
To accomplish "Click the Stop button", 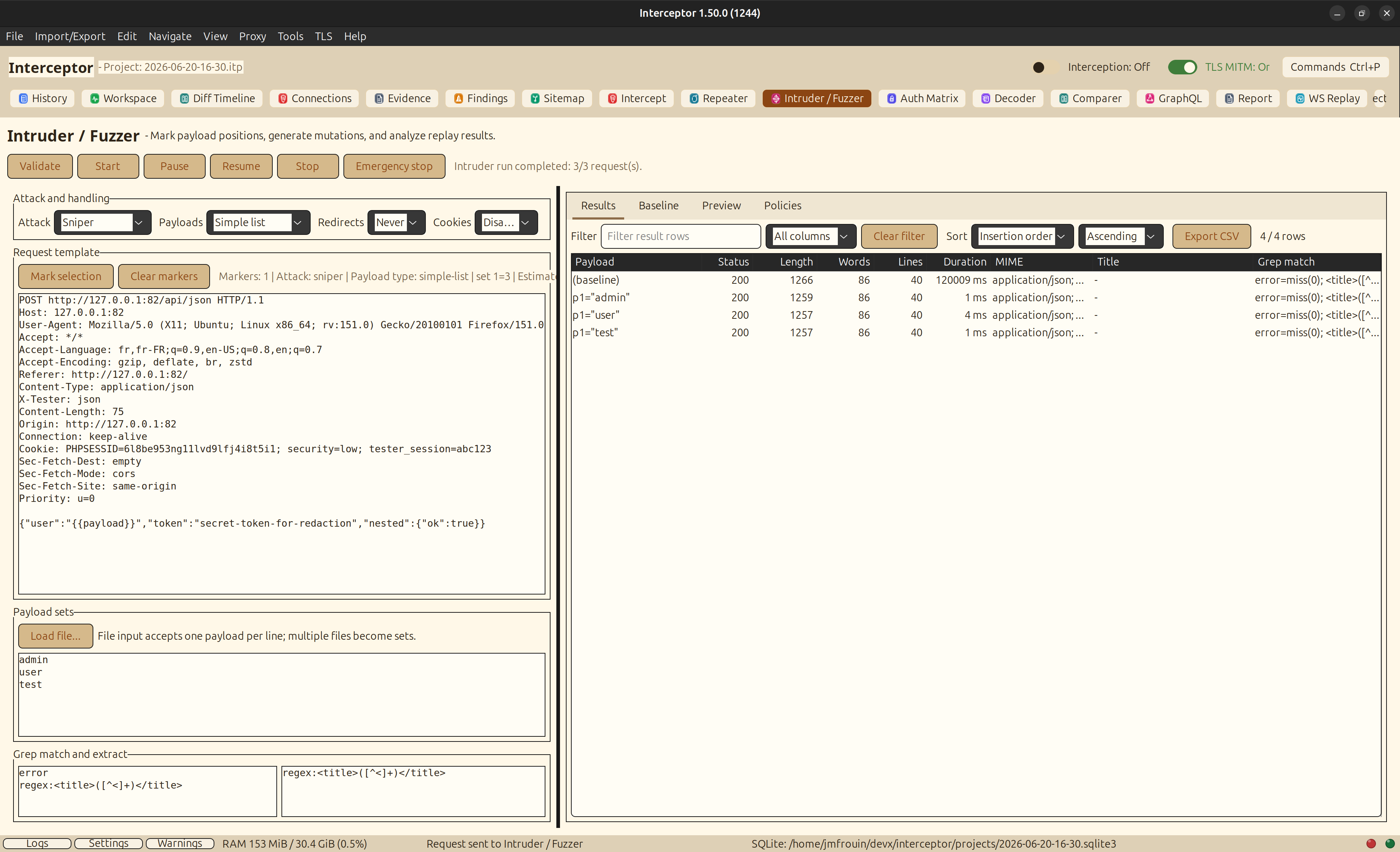I will 307,166.
